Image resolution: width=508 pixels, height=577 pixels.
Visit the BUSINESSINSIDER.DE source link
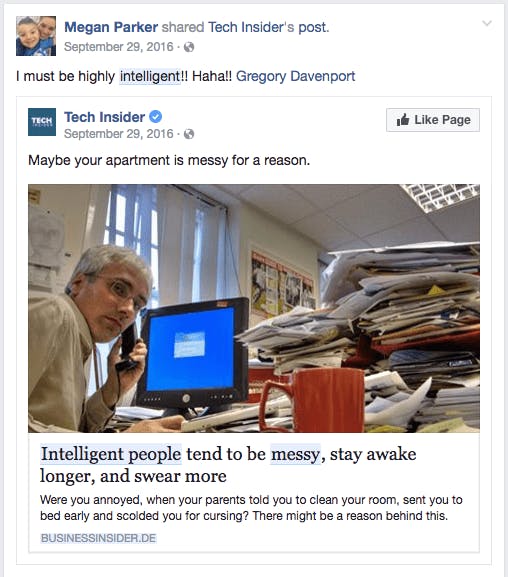(98, 538)
